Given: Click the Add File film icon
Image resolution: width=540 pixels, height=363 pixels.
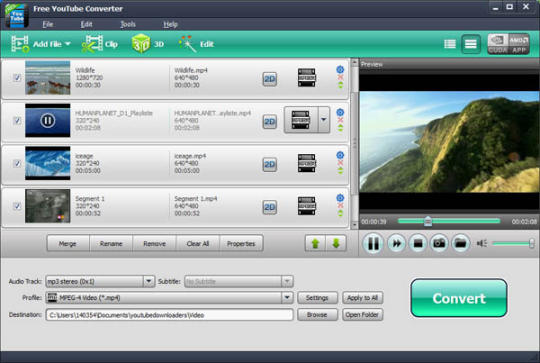Looking at the screenshot, I should (x=20, y=44).
